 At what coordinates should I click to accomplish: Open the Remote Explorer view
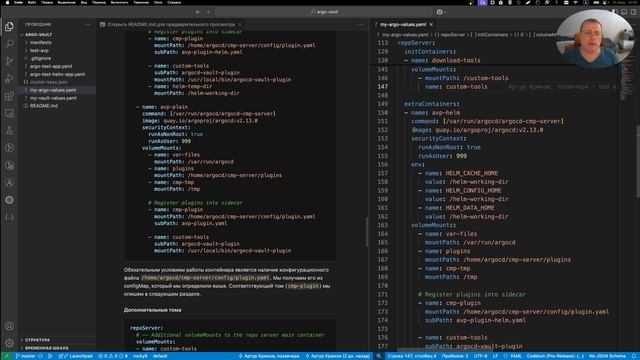point(9,113)
